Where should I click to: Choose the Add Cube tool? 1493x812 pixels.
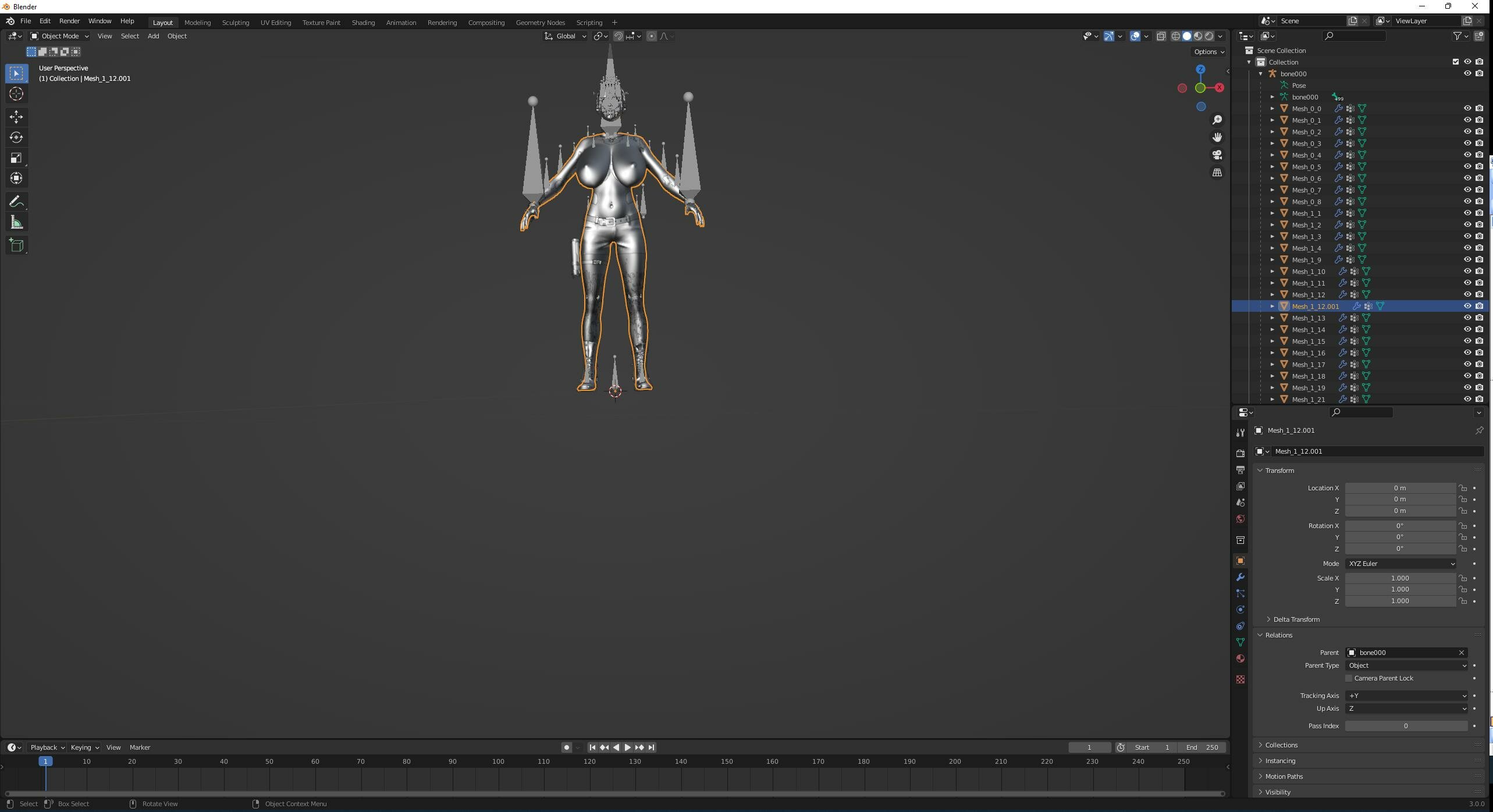point(16,245)
